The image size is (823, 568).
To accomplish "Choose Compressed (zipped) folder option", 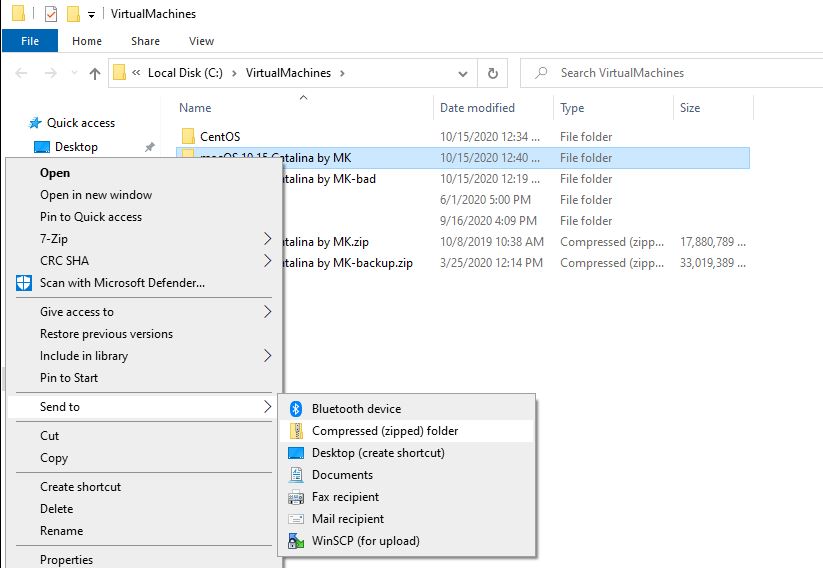I will click(x=385, y=431).
